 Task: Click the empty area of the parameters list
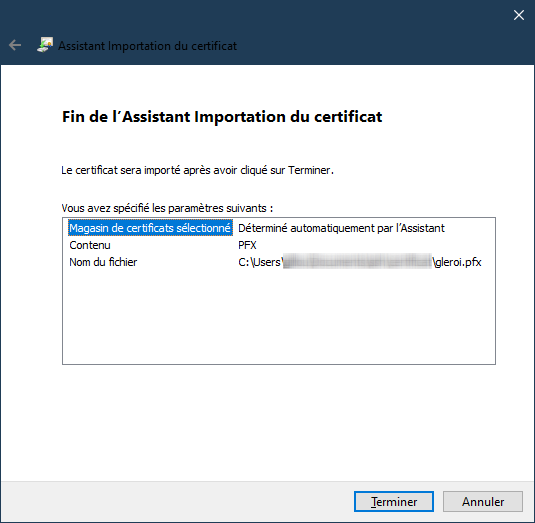(279, 317)
